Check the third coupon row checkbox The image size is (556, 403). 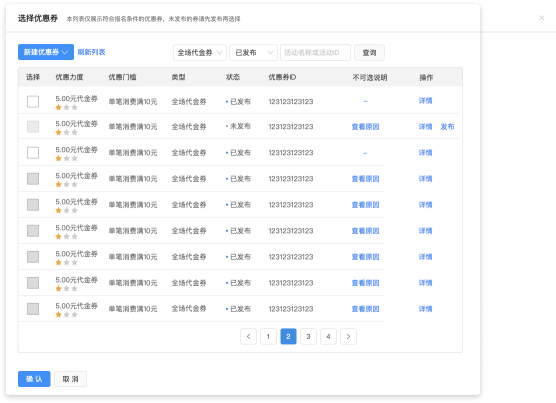tap(33, 153)
